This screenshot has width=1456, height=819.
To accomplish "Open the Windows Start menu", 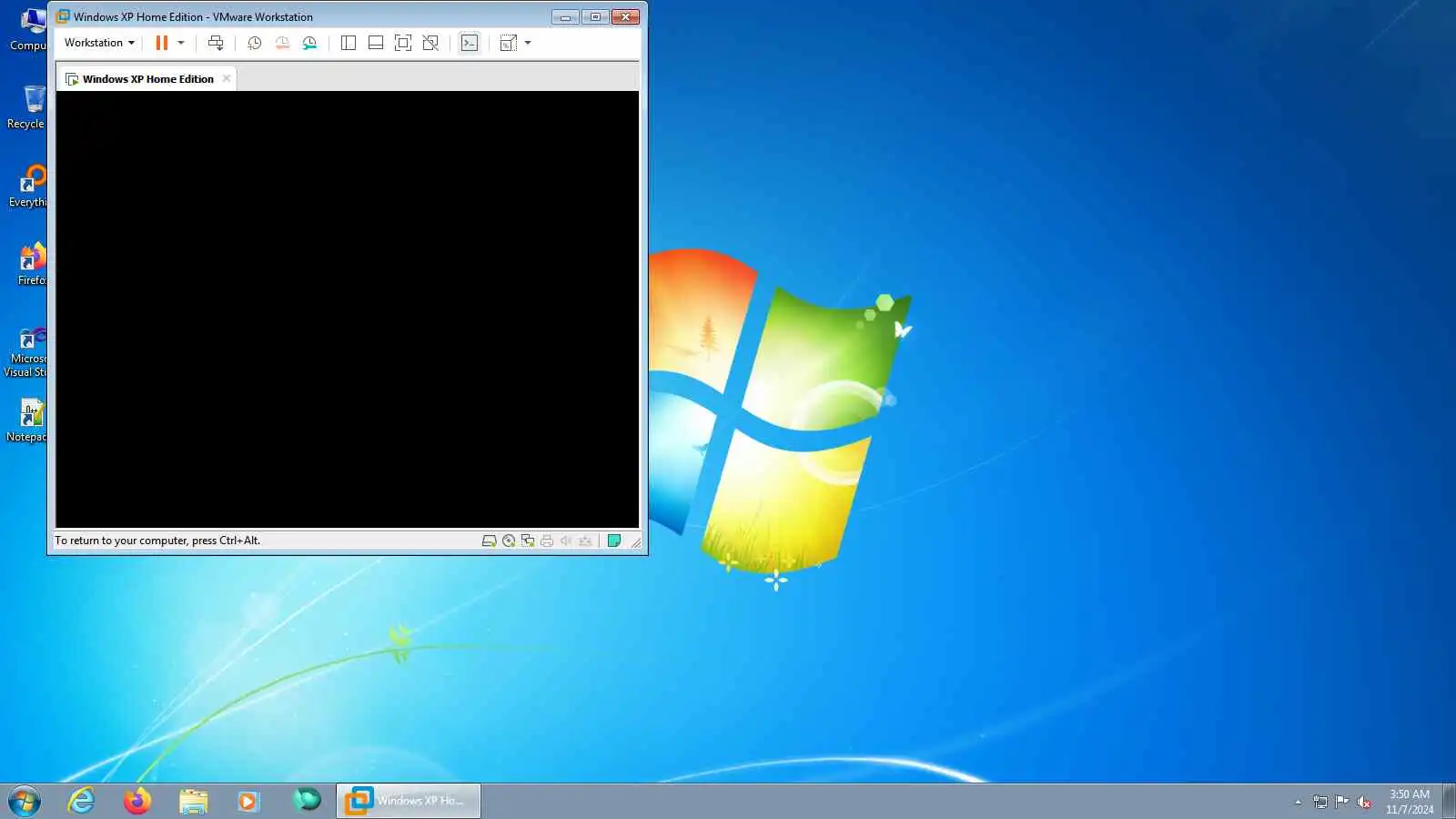I will tap(25, 801).
